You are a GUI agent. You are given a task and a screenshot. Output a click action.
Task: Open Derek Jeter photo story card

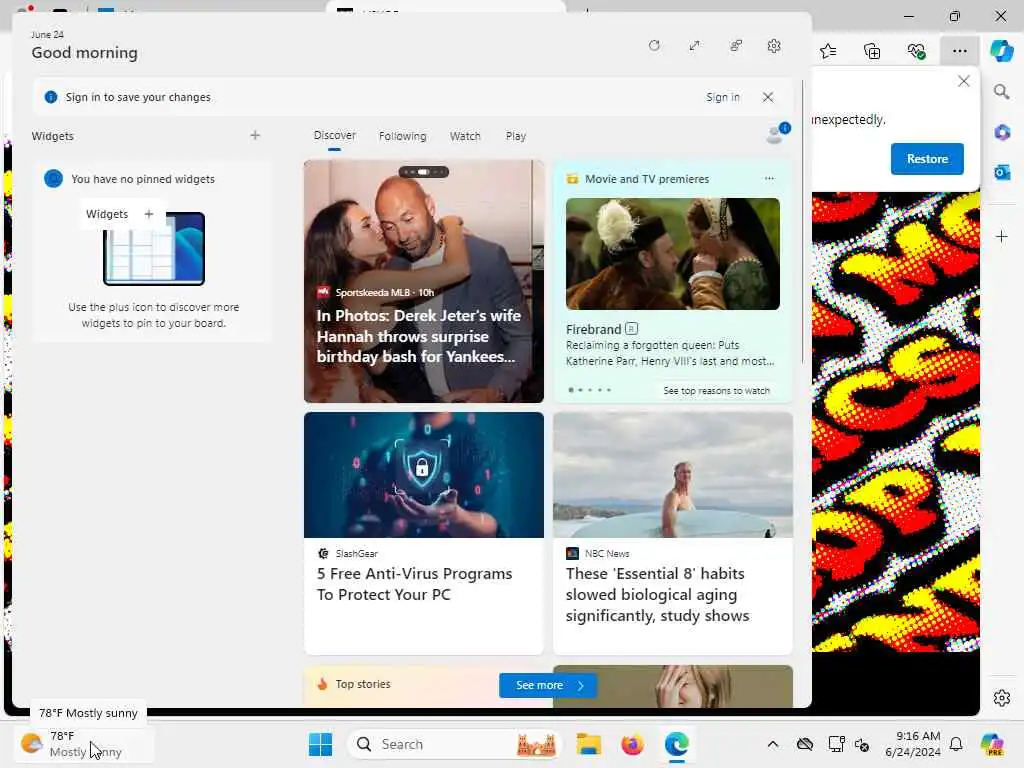coord(424,281)
